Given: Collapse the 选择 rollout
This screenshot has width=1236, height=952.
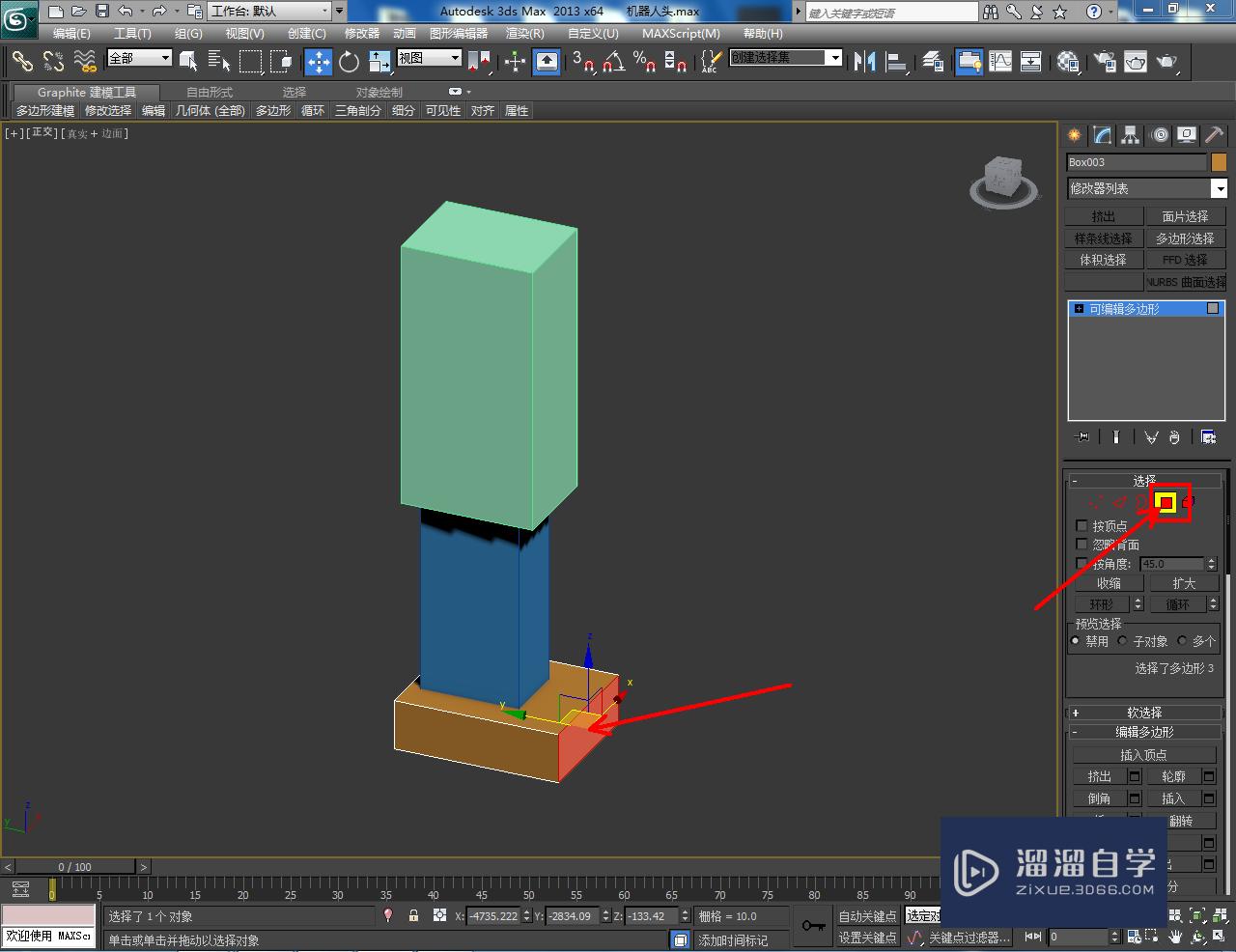Looking at the screenshot, I should [x=1144, y=480].
